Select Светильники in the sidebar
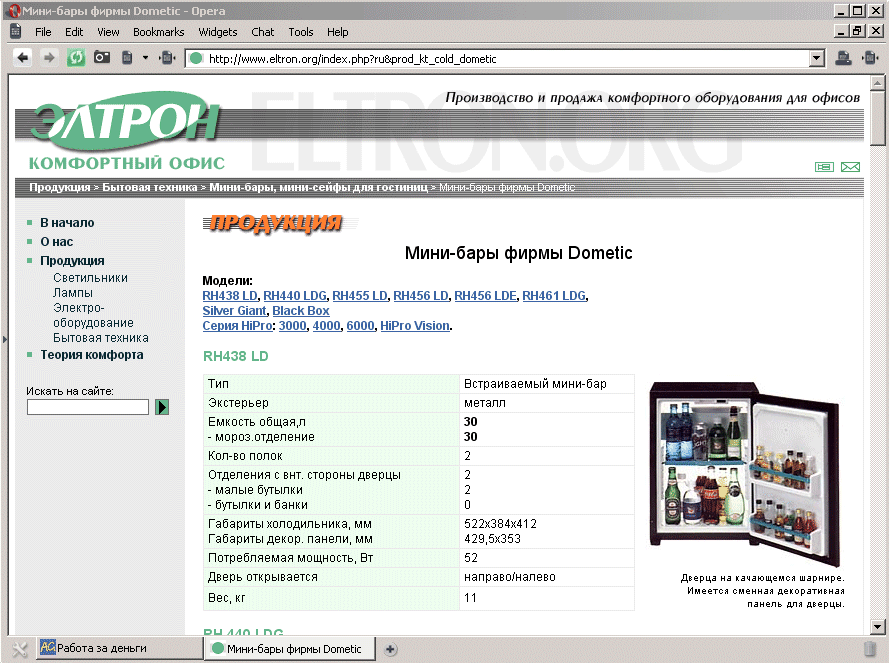 pos(90,278)
